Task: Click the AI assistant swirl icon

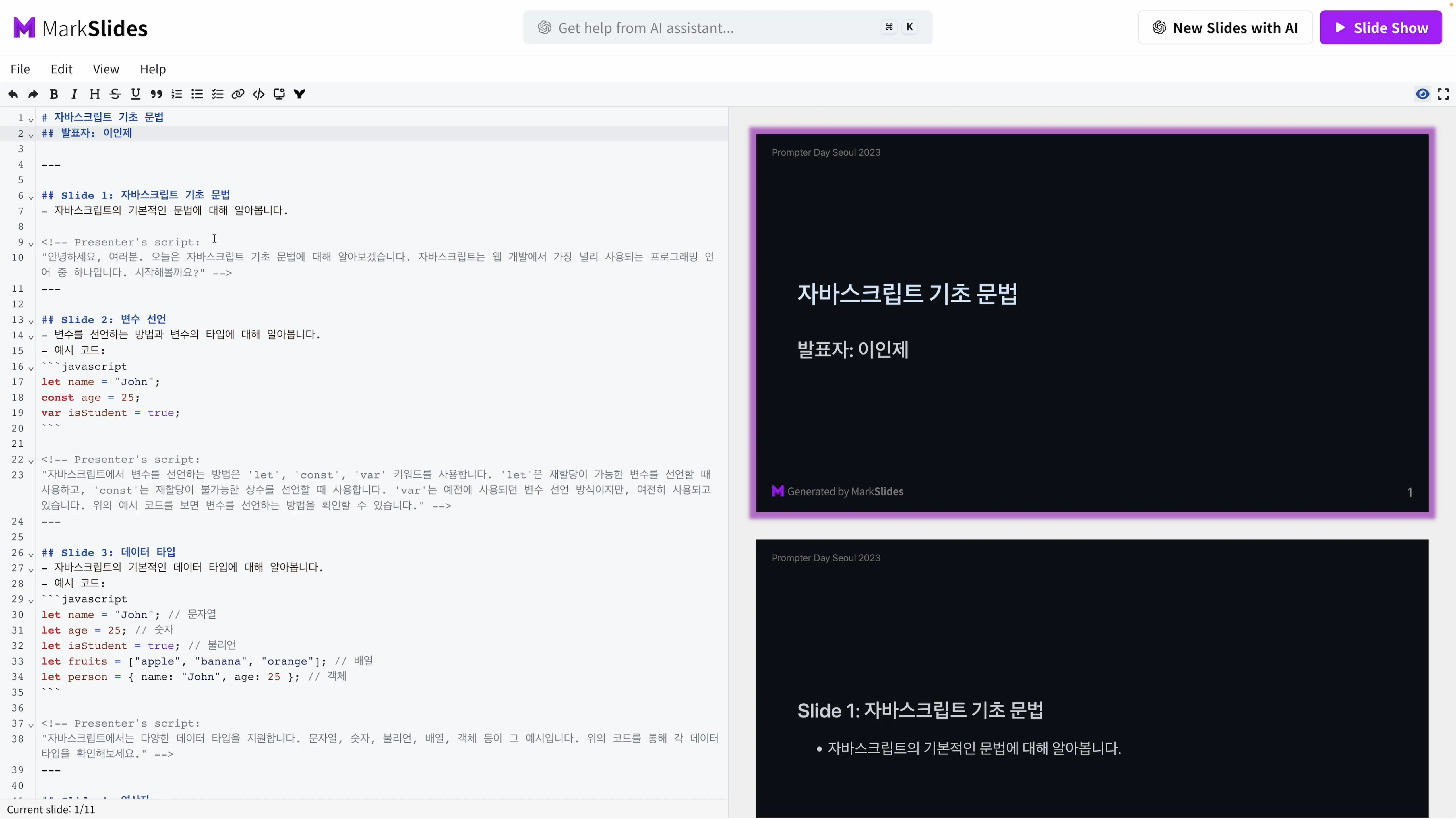Action: tap(544, 28)
